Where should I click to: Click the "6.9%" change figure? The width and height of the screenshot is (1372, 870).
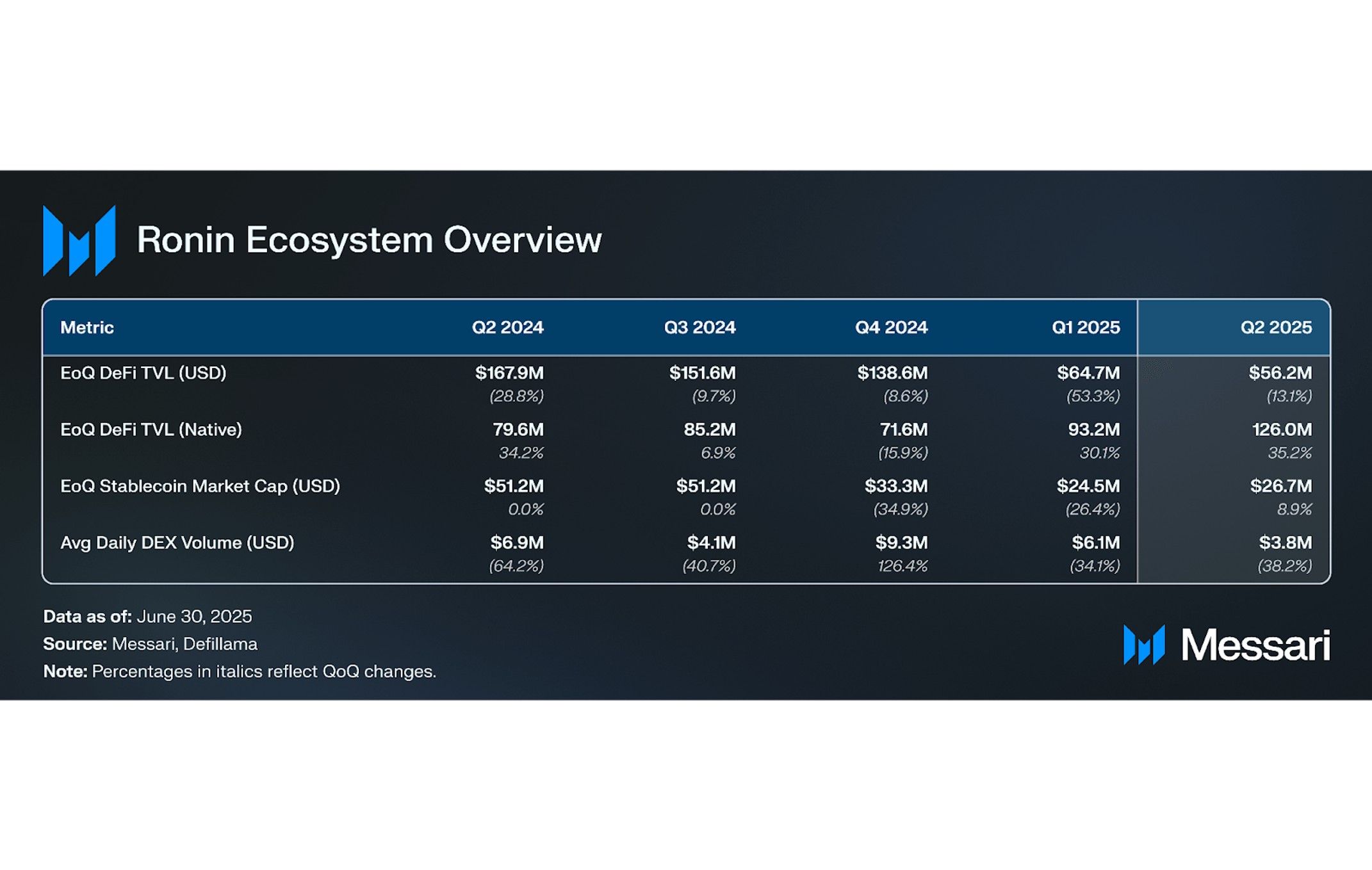[718, 453]
